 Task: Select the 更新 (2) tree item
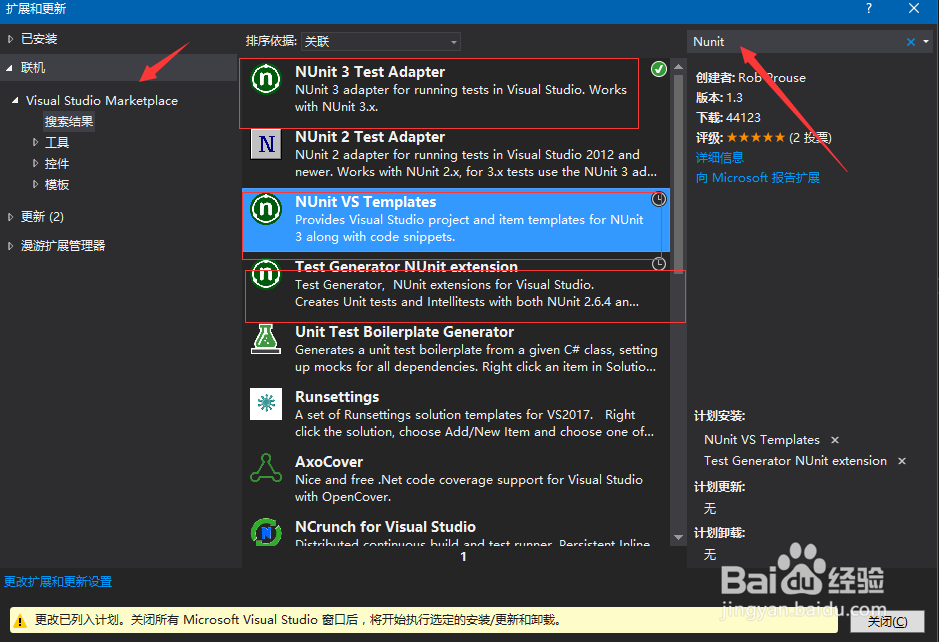click(43, 217)
